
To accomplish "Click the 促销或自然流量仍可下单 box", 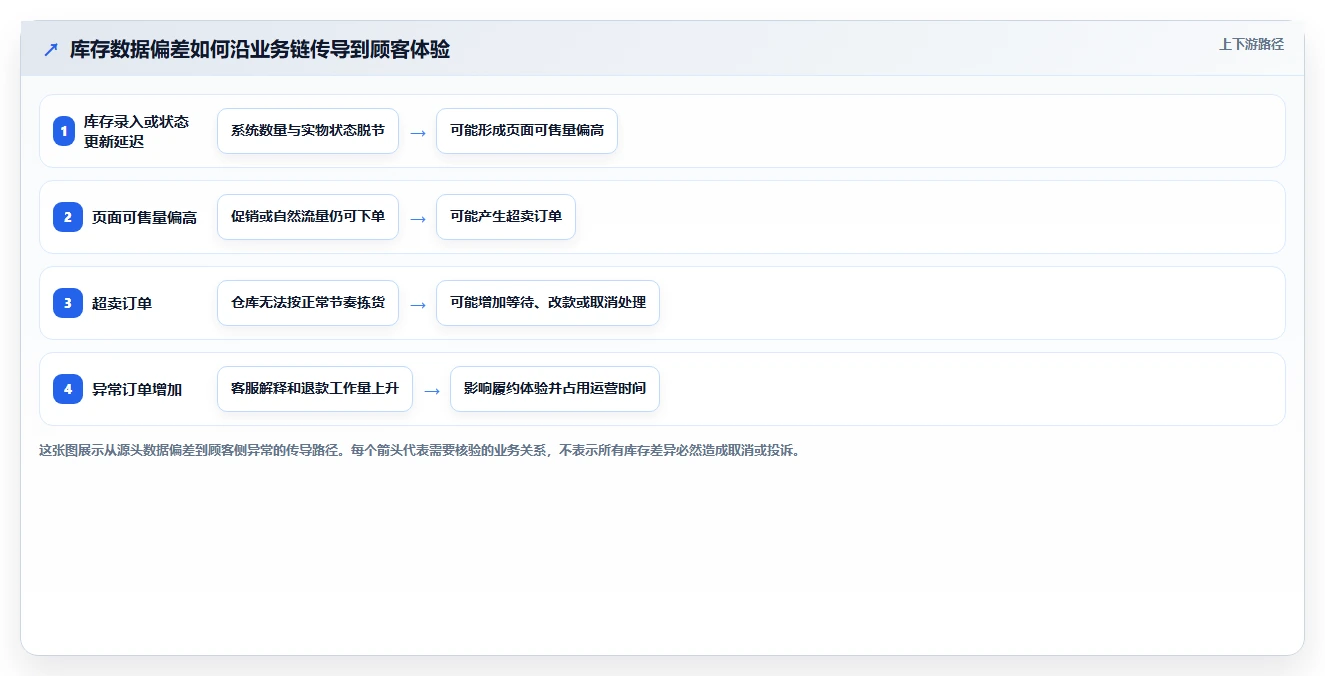I will coord(308,217).
